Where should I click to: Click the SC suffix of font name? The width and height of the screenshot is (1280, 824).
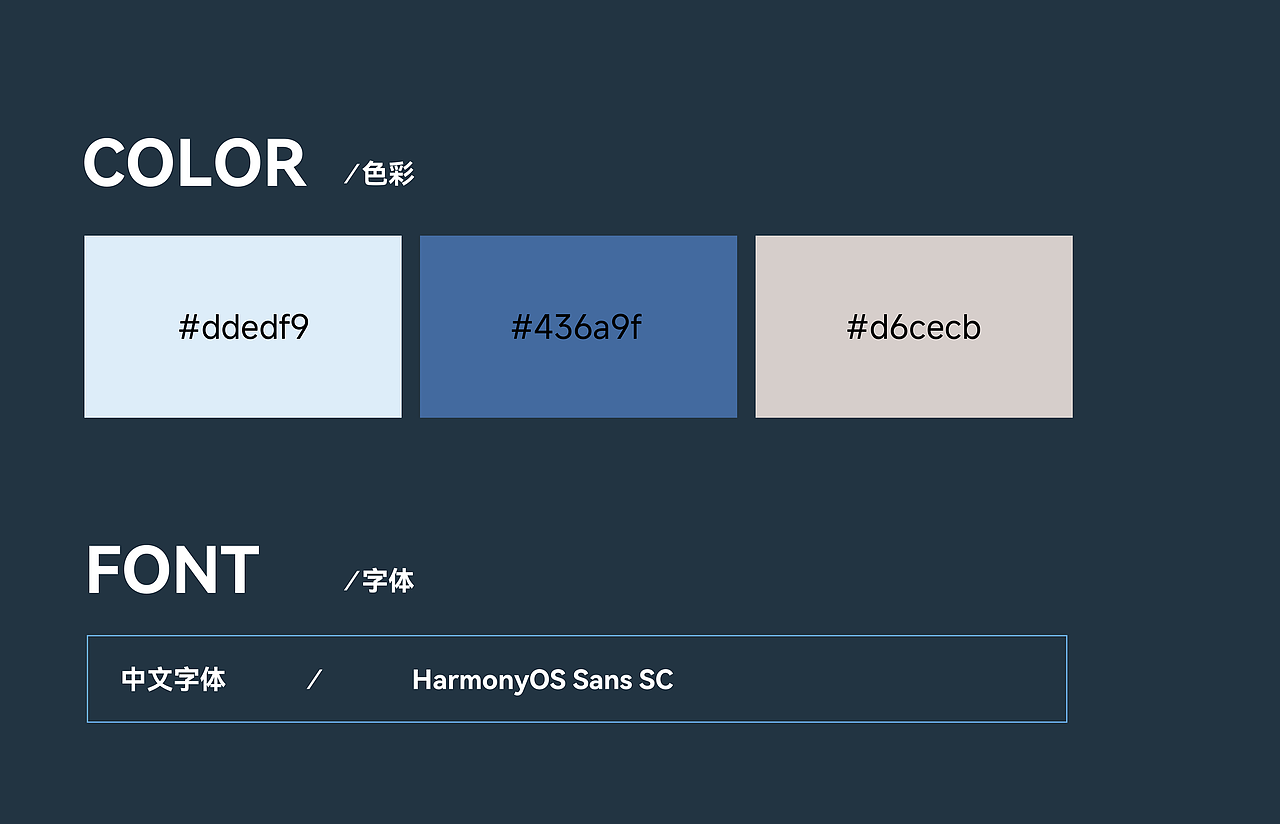656,681
